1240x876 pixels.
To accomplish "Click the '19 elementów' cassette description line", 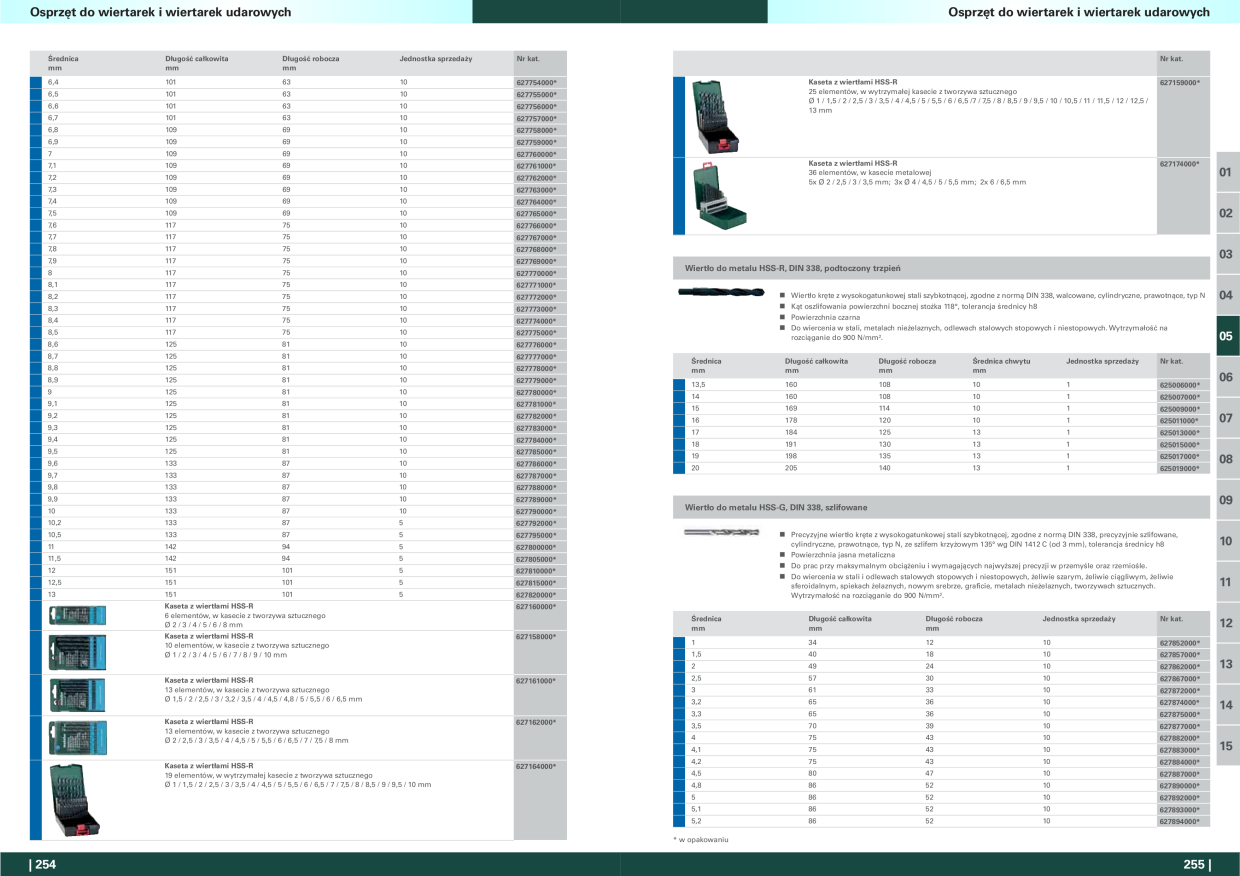I will tap(269, 775).
